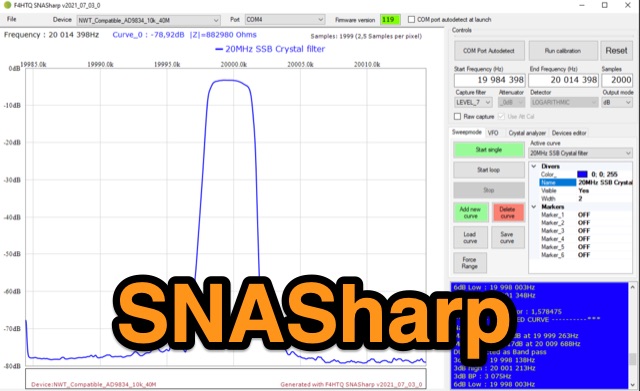640x391 pixels.
Task: Select the Marker_3 row
Action: pos(585,231)
